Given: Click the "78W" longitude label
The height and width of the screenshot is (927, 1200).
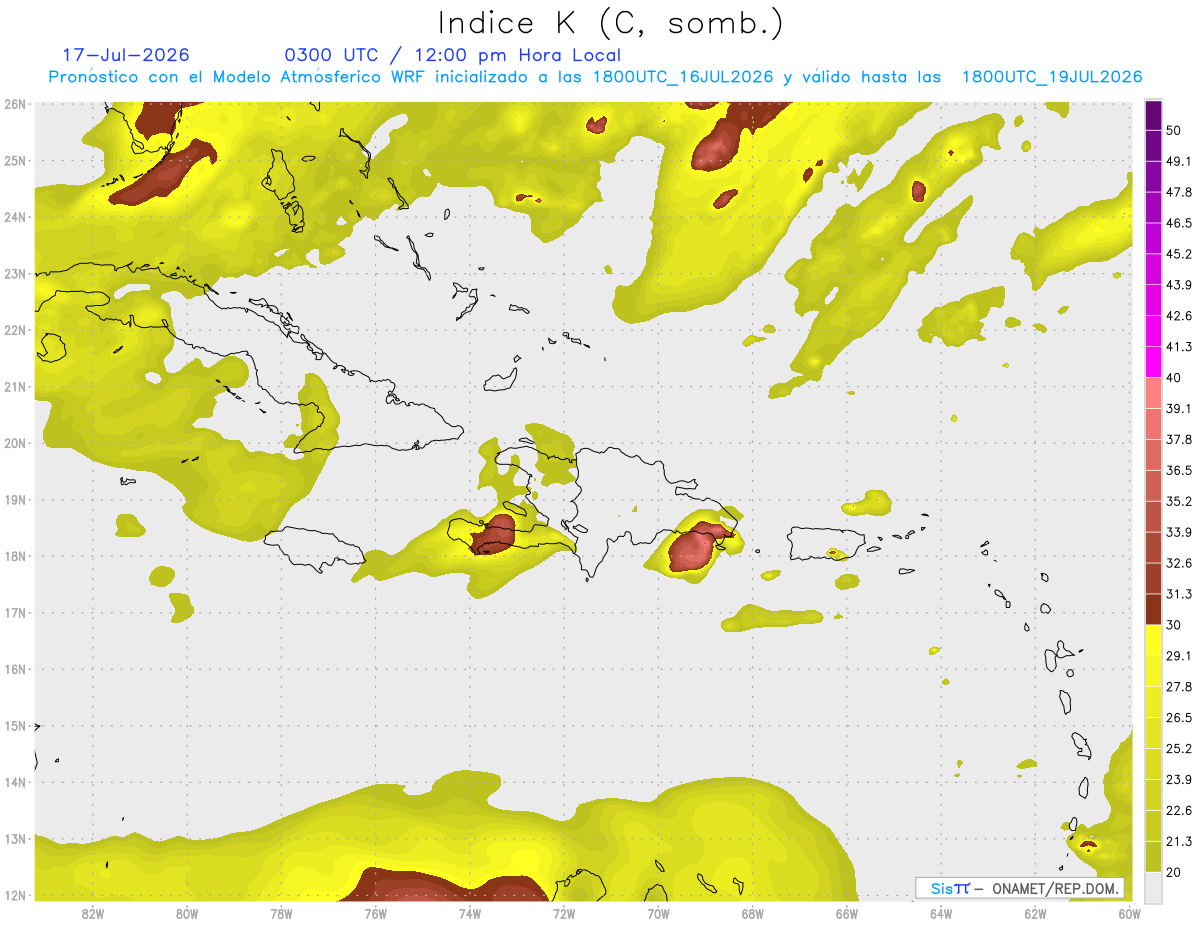Looking at the screenshot, I should [x=281, y=913].
